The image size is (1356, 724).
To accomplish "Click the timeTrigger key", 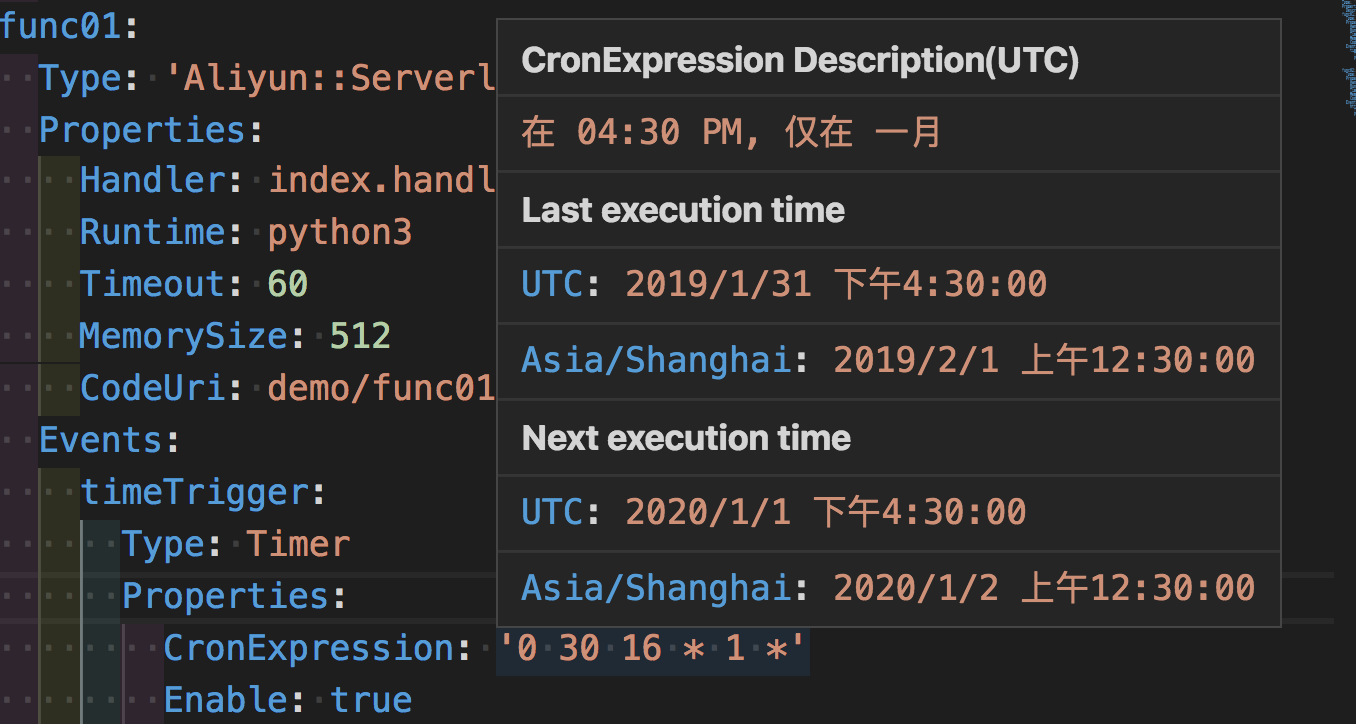I will (193, 492).
